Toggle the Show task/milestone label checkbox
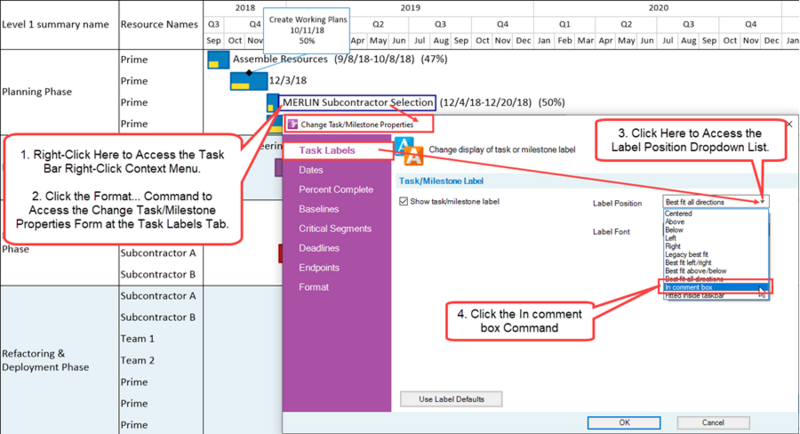Image resolution: width=800 pixels, height=434 pixels. click(404, 201)
